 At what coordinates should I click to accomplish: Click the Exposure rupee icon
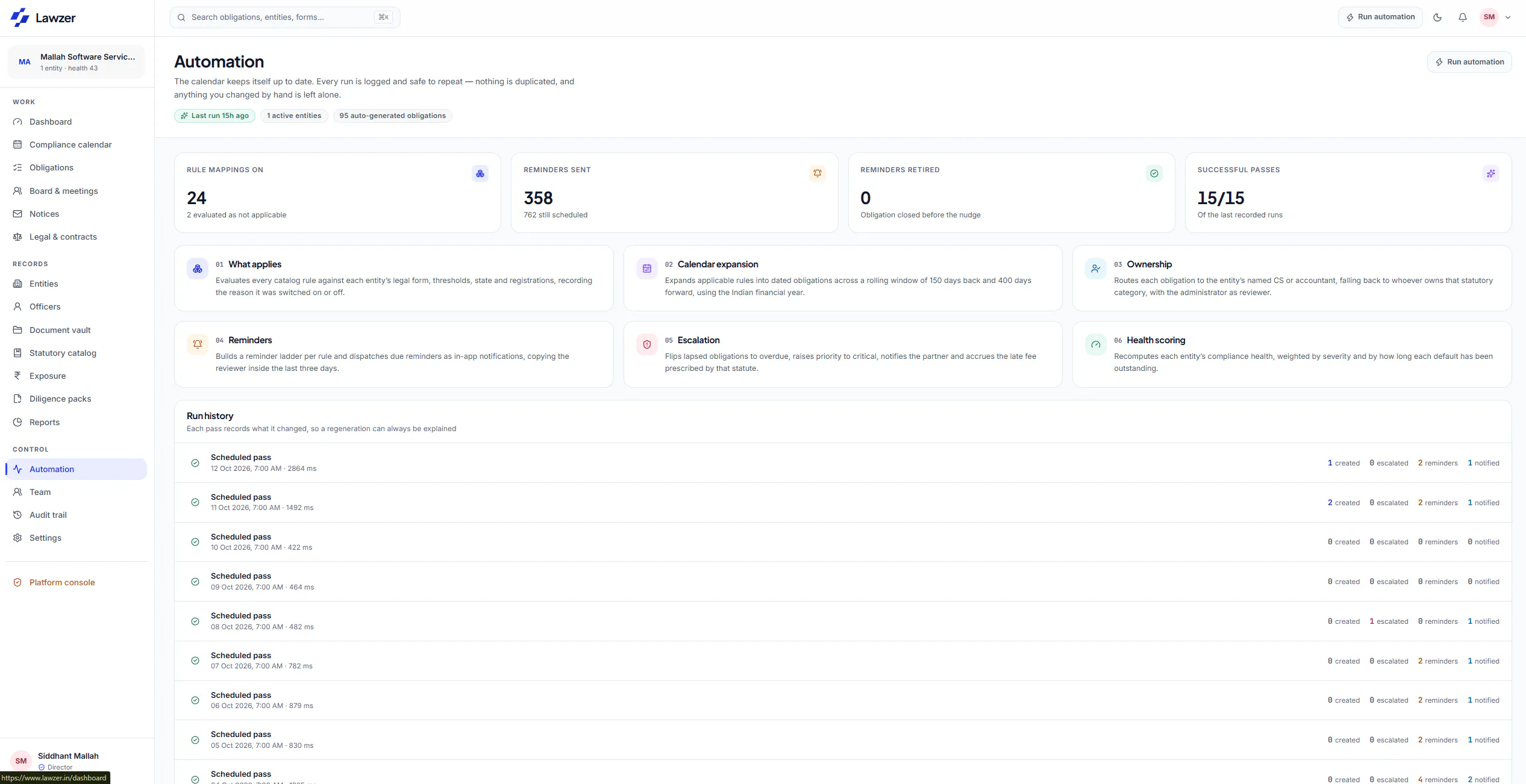pos(17,376)
